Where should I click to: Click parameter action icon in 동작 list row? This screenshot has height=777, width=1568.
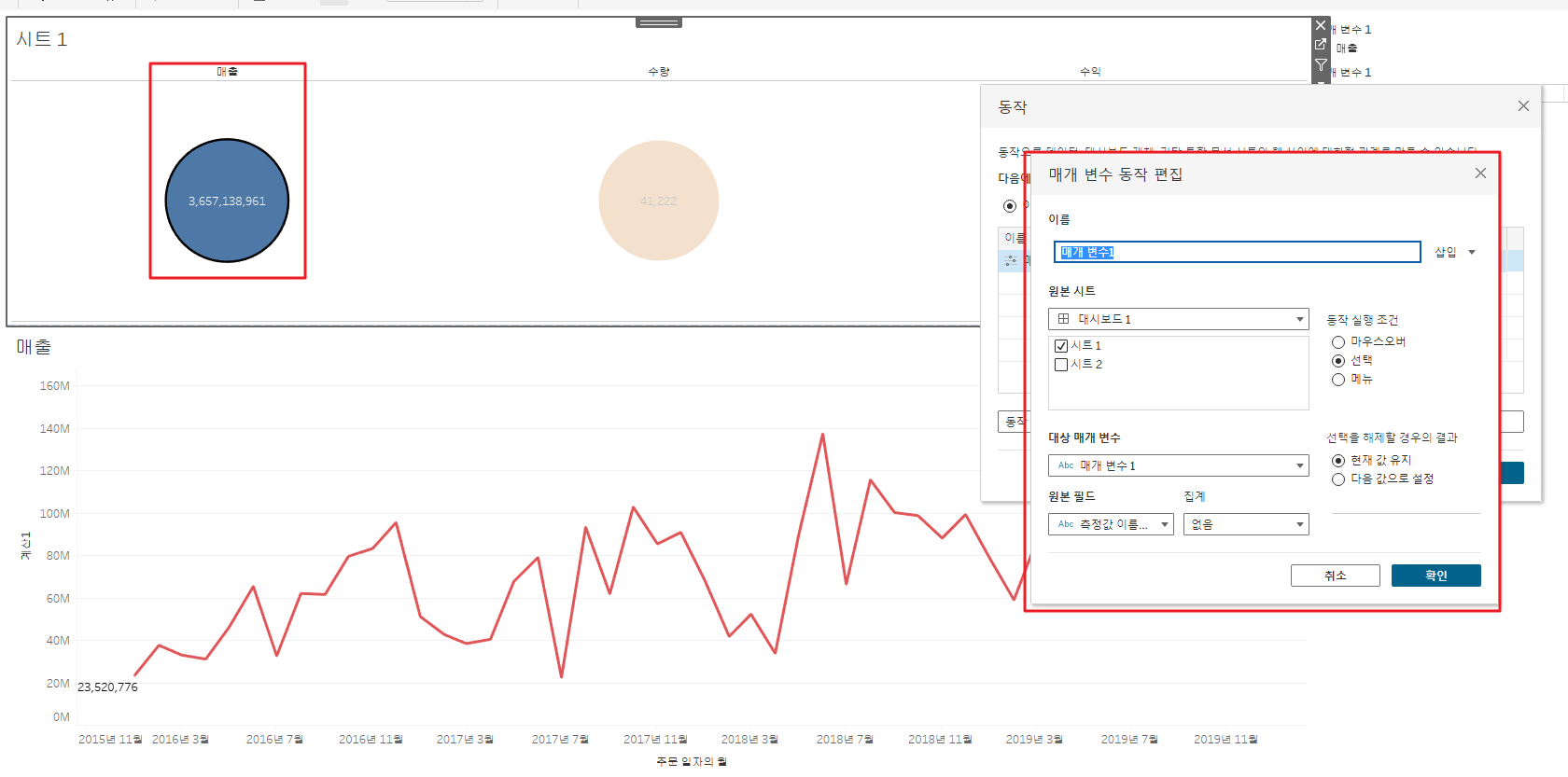tap(1011, 261)
